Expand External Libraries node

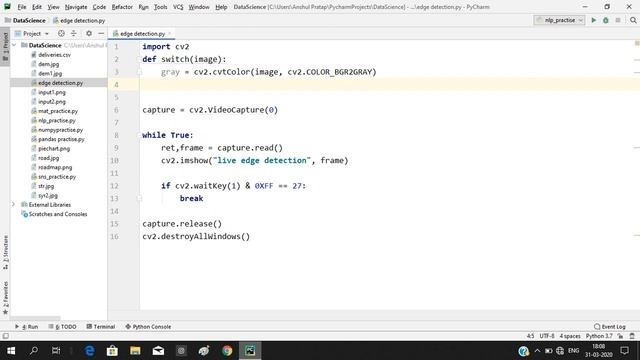pos(13,204)
